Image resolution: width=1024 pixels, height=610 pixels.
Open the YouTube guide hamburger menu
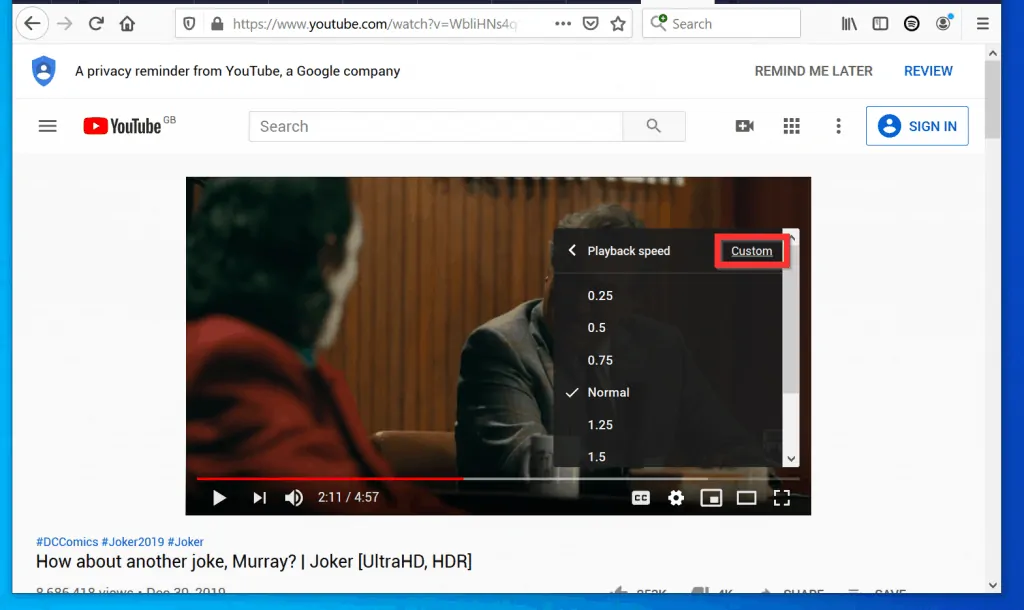[48, 126]
